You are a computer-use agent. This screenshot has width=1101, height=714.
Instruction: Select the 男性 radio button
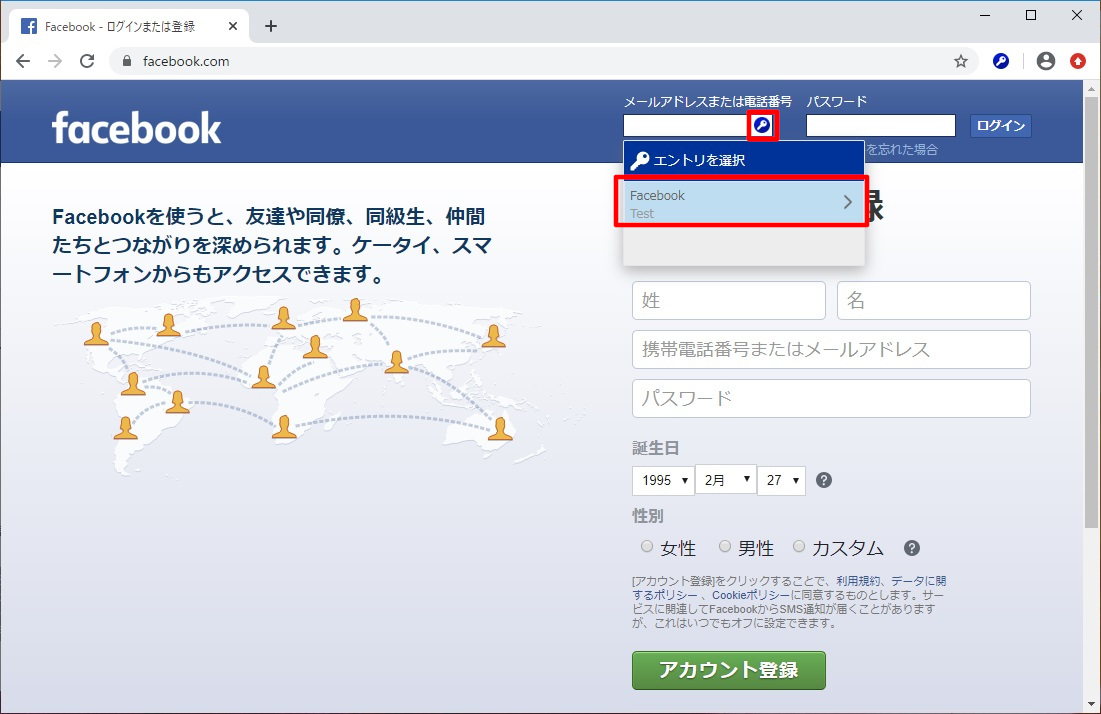(725, 547)
